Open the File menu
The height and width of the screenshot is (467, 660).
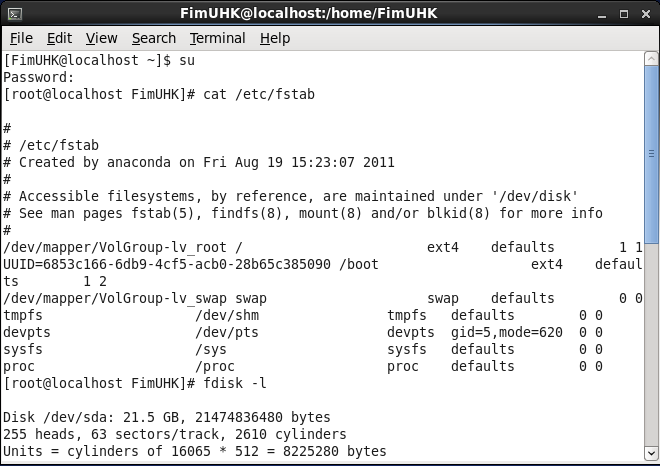click(21, 38)
